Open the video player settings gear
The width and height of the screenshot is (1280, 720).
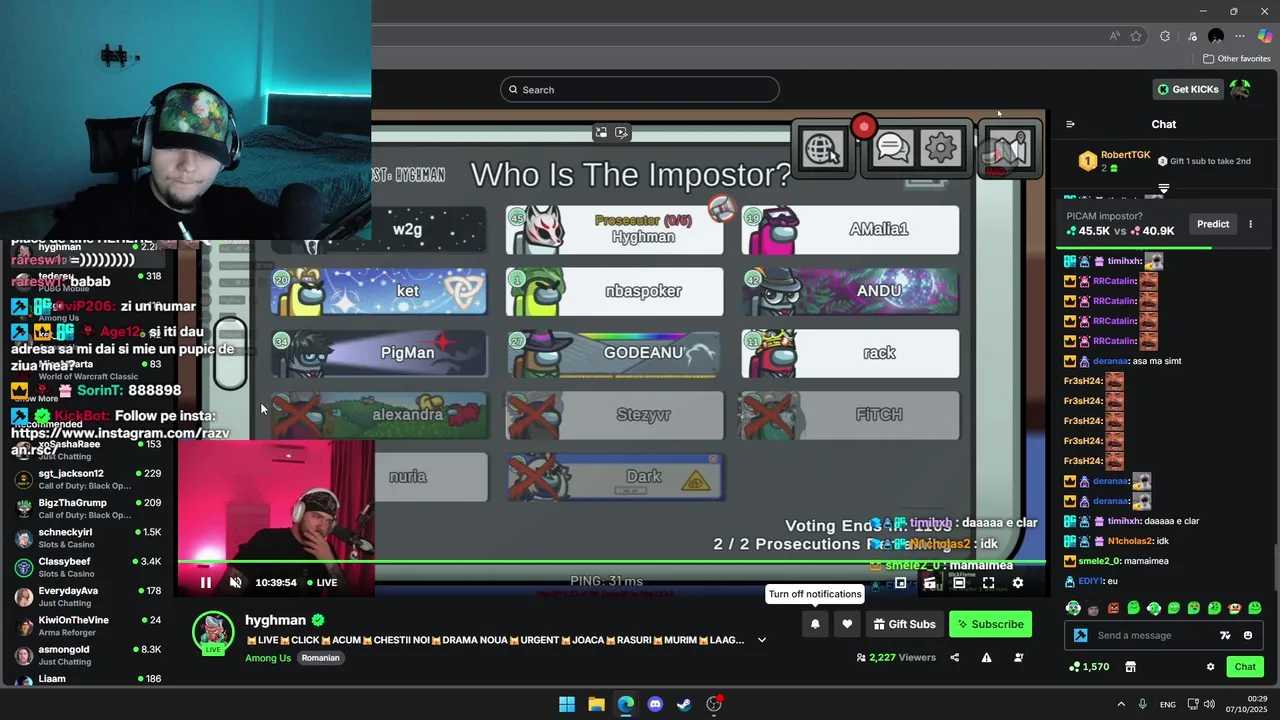[1018, 583]
